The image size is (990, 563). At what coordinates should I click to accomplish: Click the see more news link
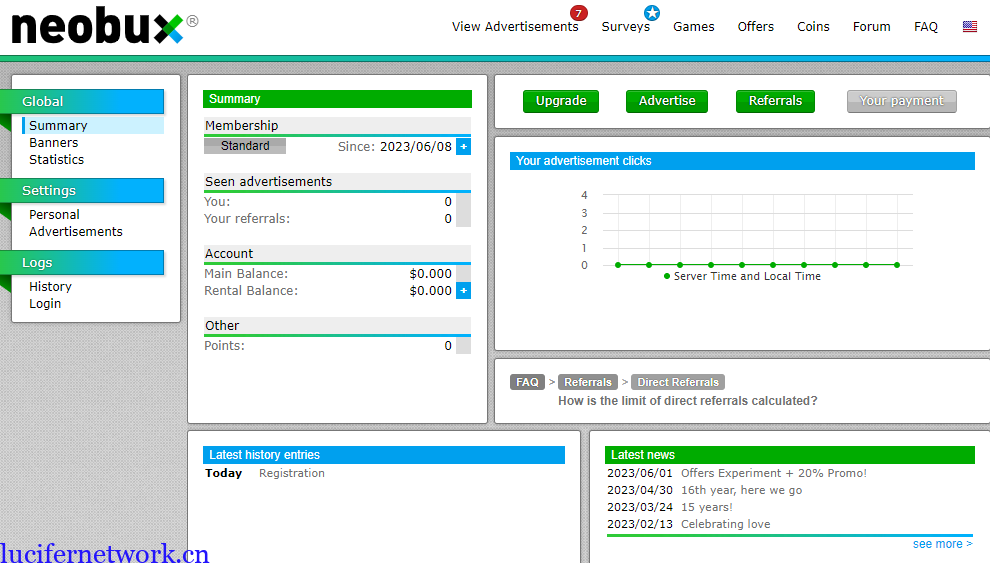(941, 544)
